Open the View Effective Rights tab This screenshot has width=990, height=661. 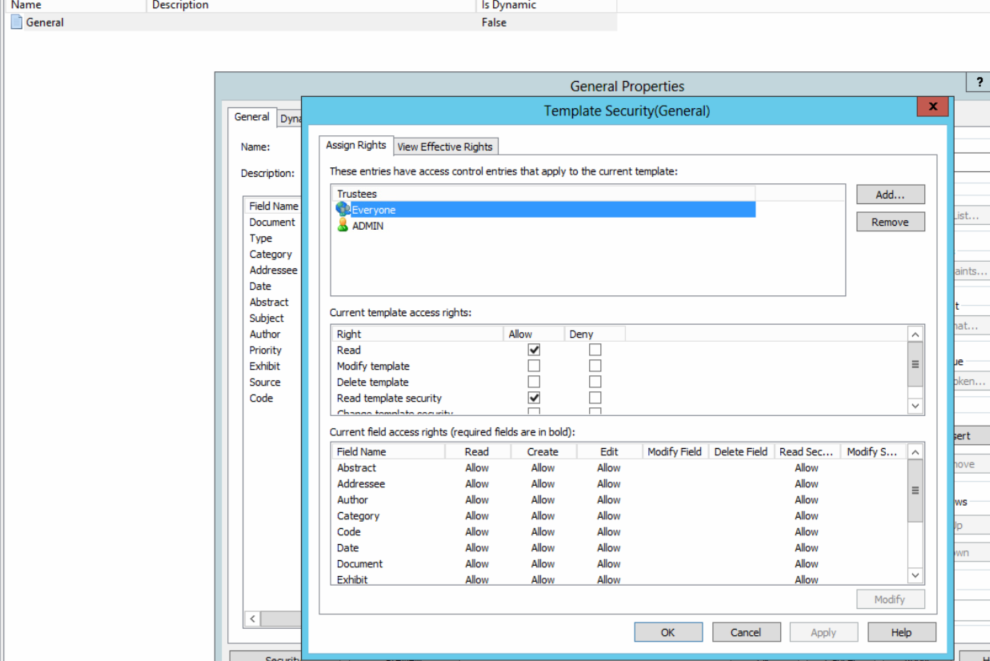(445, 146)
